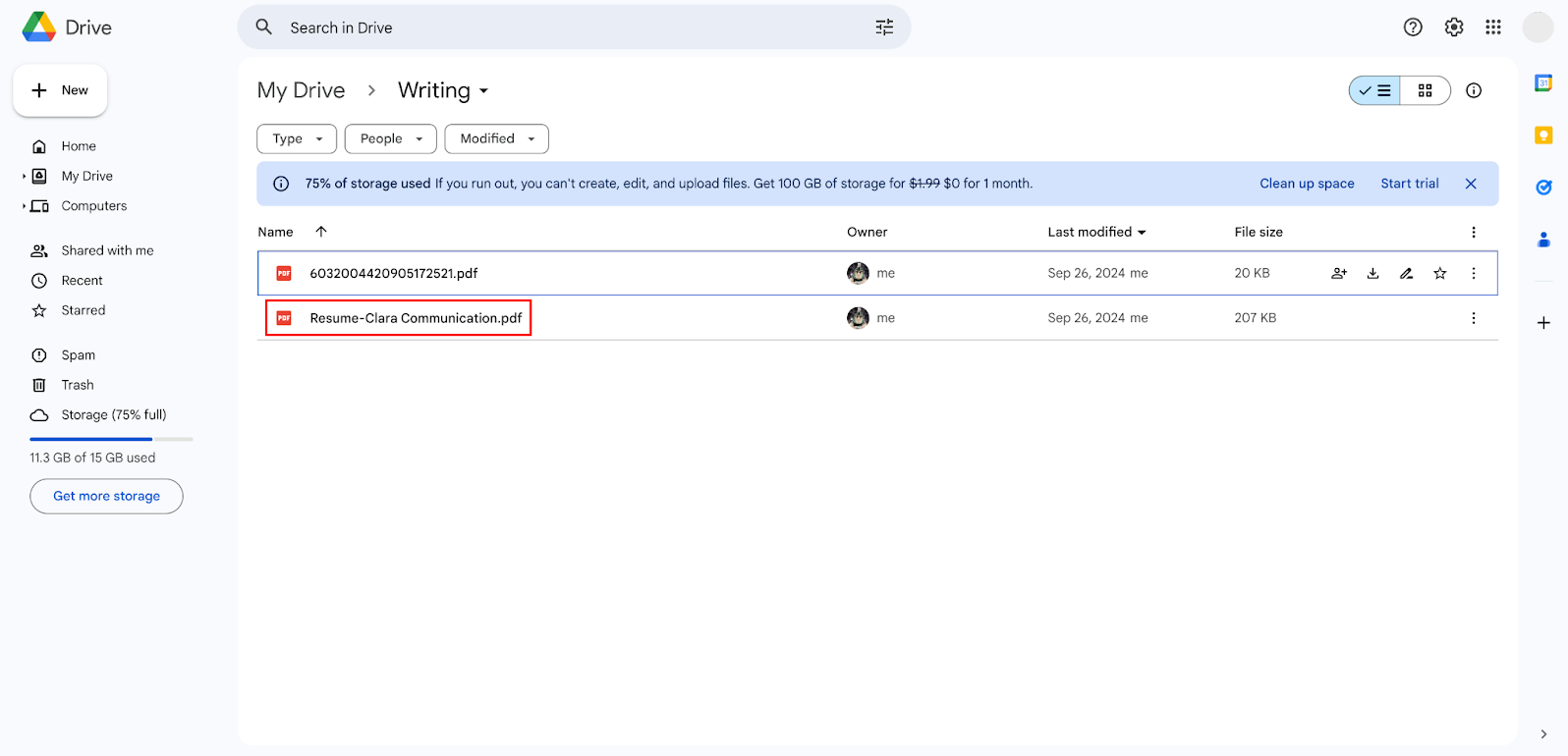Viewport: 1568px width, 756px height.
Task: Open the Settings gear icon
Action: click(1453, 27)
